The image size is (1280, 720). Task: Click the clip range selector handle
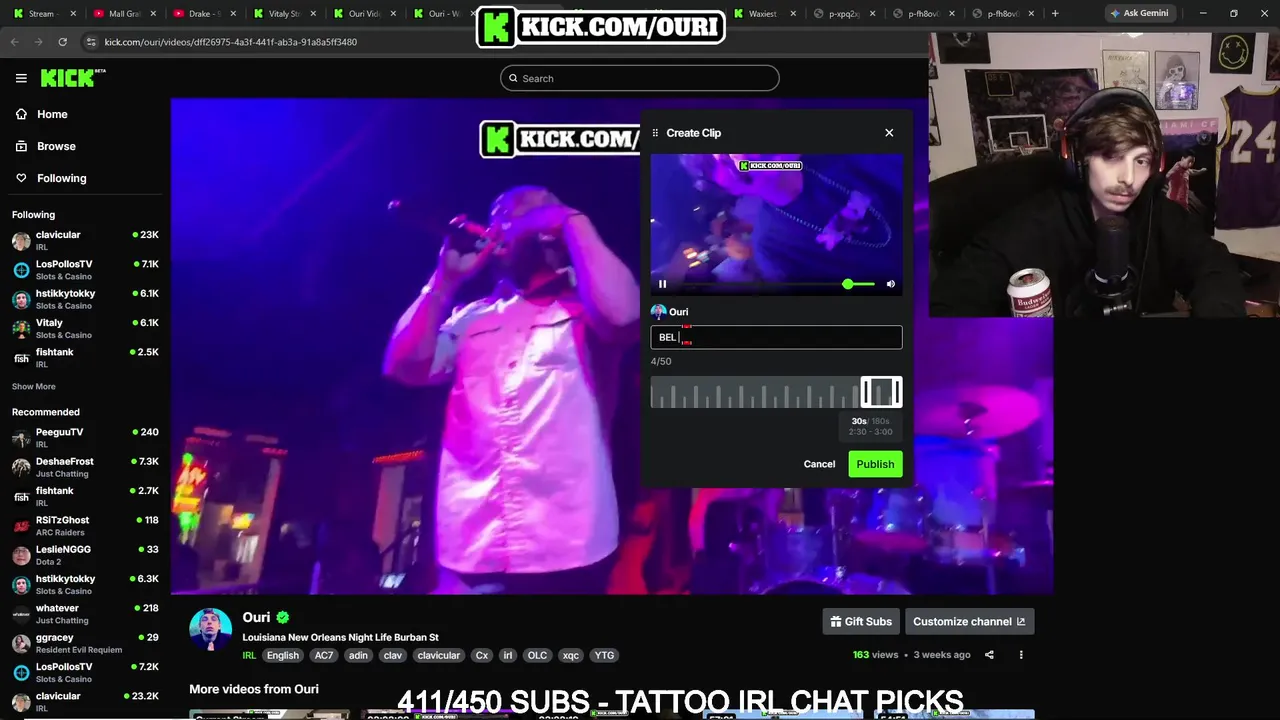point(881,392)
